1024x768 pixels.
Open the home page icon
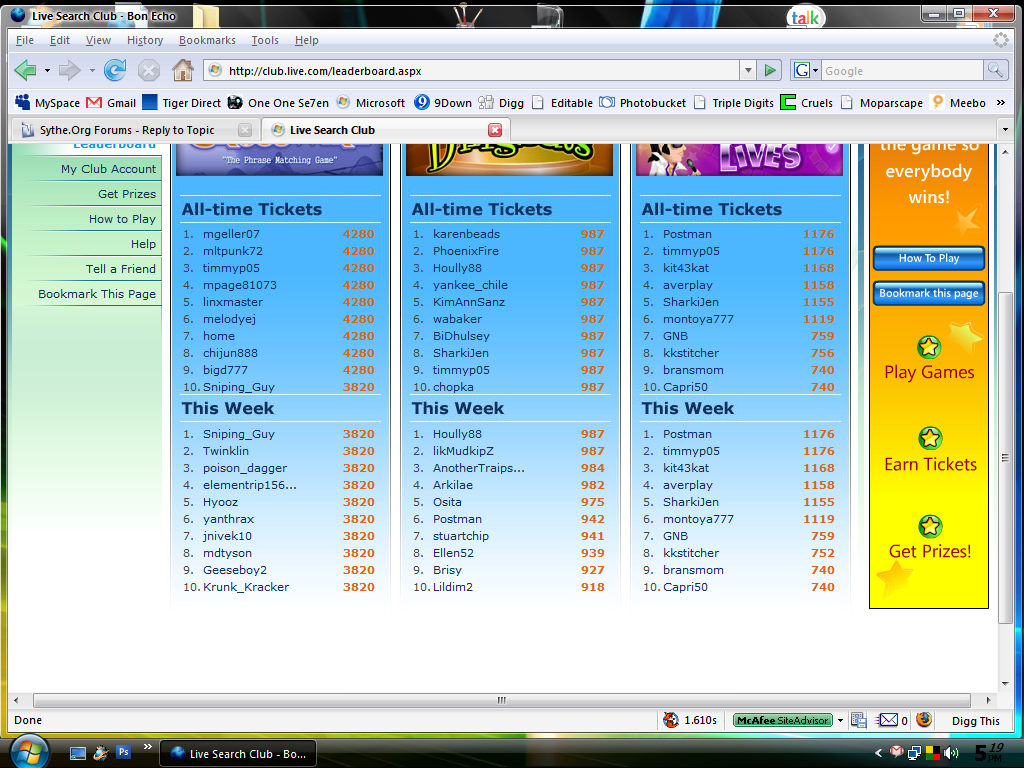(x=183, y=70)
